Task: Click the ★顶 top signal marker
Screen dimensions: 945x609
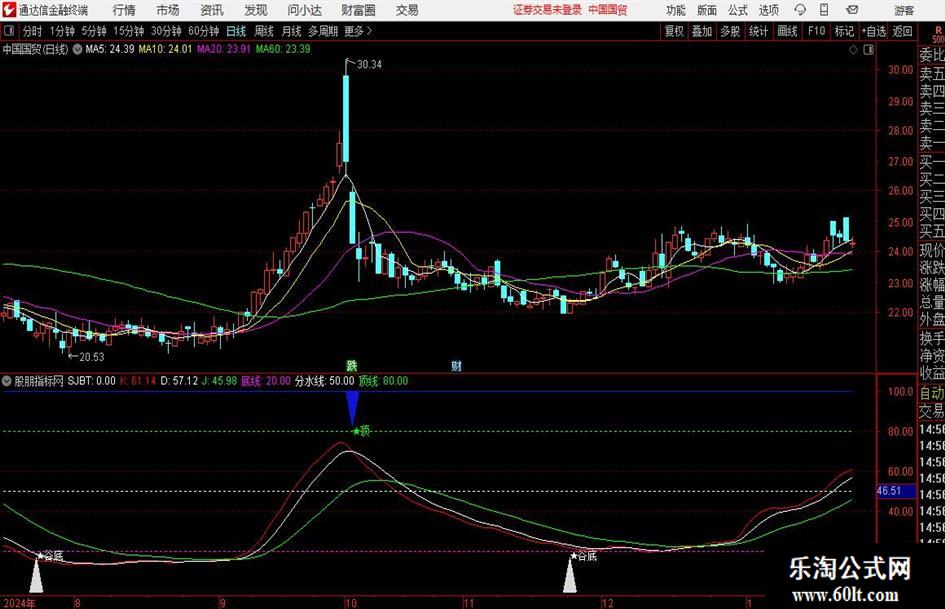Action: point(362,431)
